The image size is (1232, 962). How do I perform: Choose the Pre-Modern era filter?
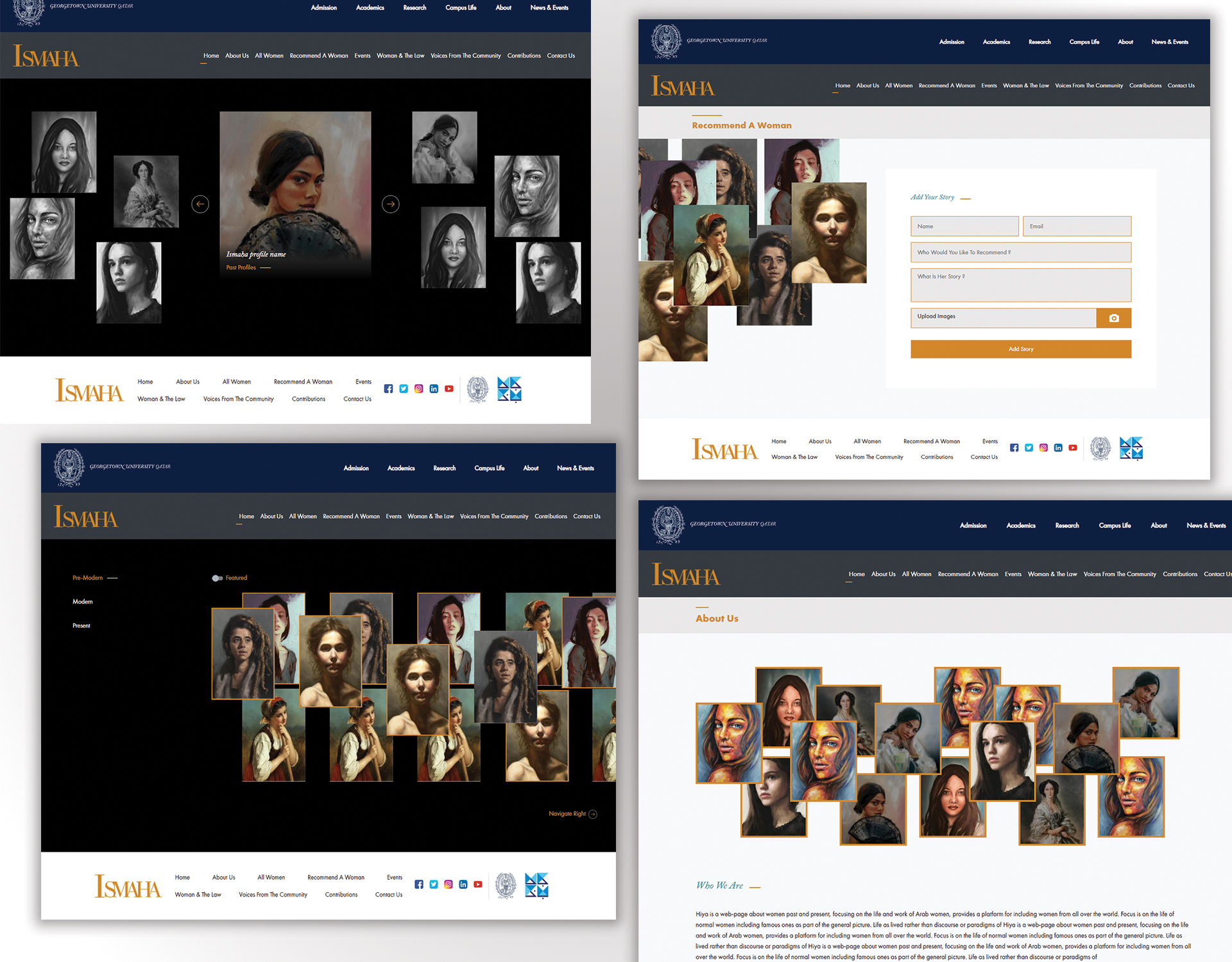point(87,578)
